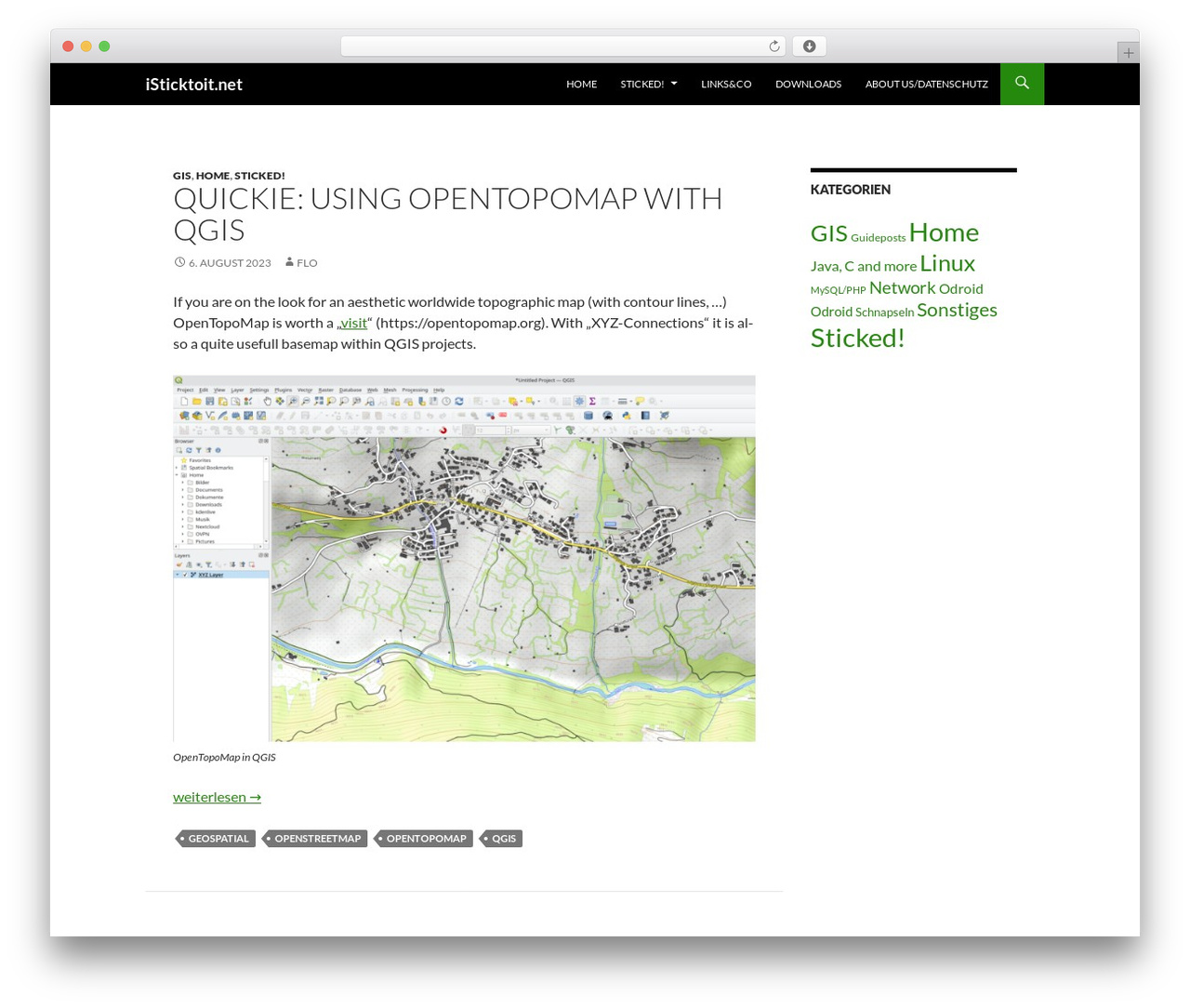The image size is (1190, 1008).
Task: Open the STICKED! menu item
Action: click(642, 84)
